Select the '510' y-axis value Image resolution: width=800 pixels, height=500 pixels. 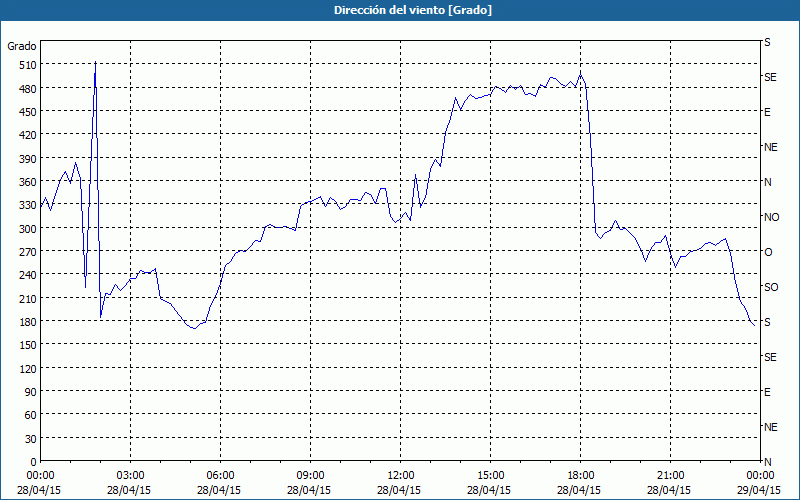[x=28, y=65]
